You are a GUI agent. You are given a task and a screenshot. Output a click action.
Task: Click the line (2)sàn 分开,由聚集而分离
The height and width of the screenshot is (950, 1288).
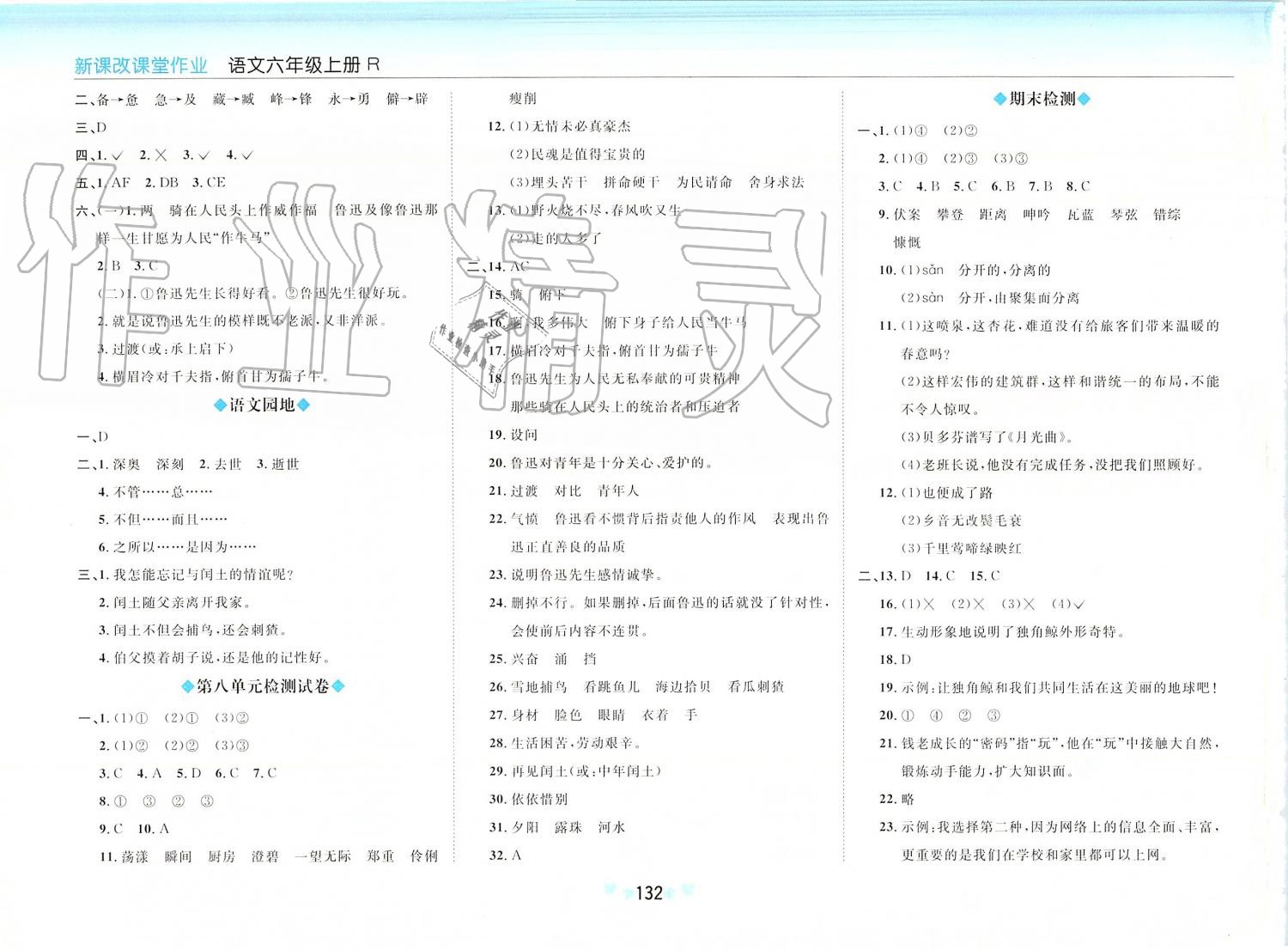[989, 298]
